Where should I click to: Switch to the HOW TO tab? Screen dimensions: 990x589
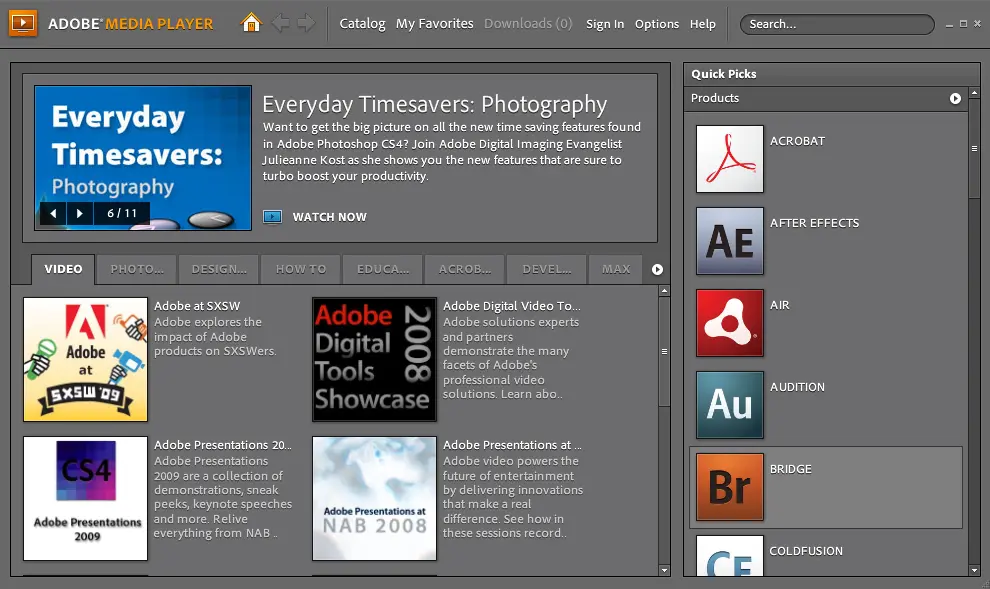pyautogui.click(x=300, y=268)
